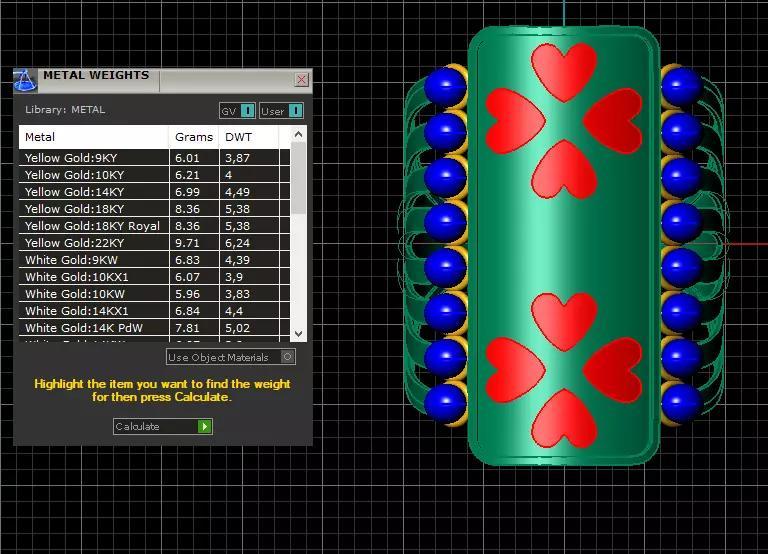This screenshot has height=554, width=768.
Task: Select the Yellow Gold:22KY row
Action: pyautogui.click(x=154, y=243)
